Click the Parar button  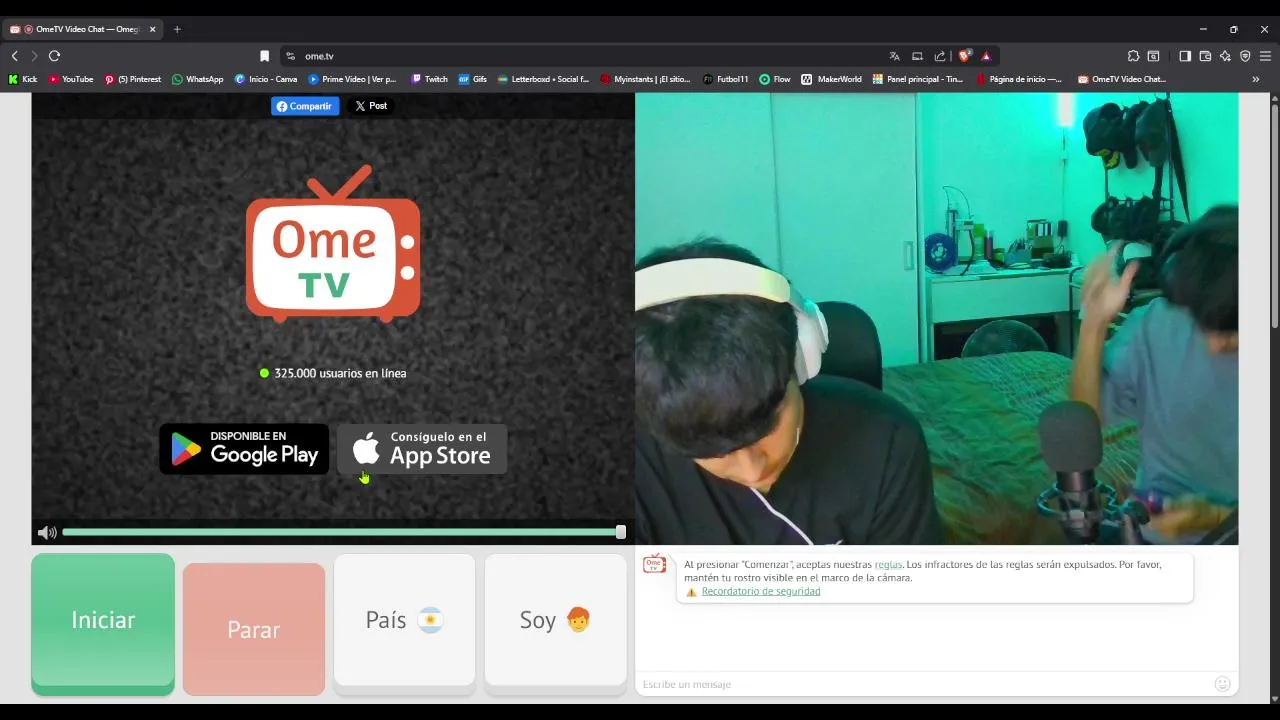tap(254, 629)
